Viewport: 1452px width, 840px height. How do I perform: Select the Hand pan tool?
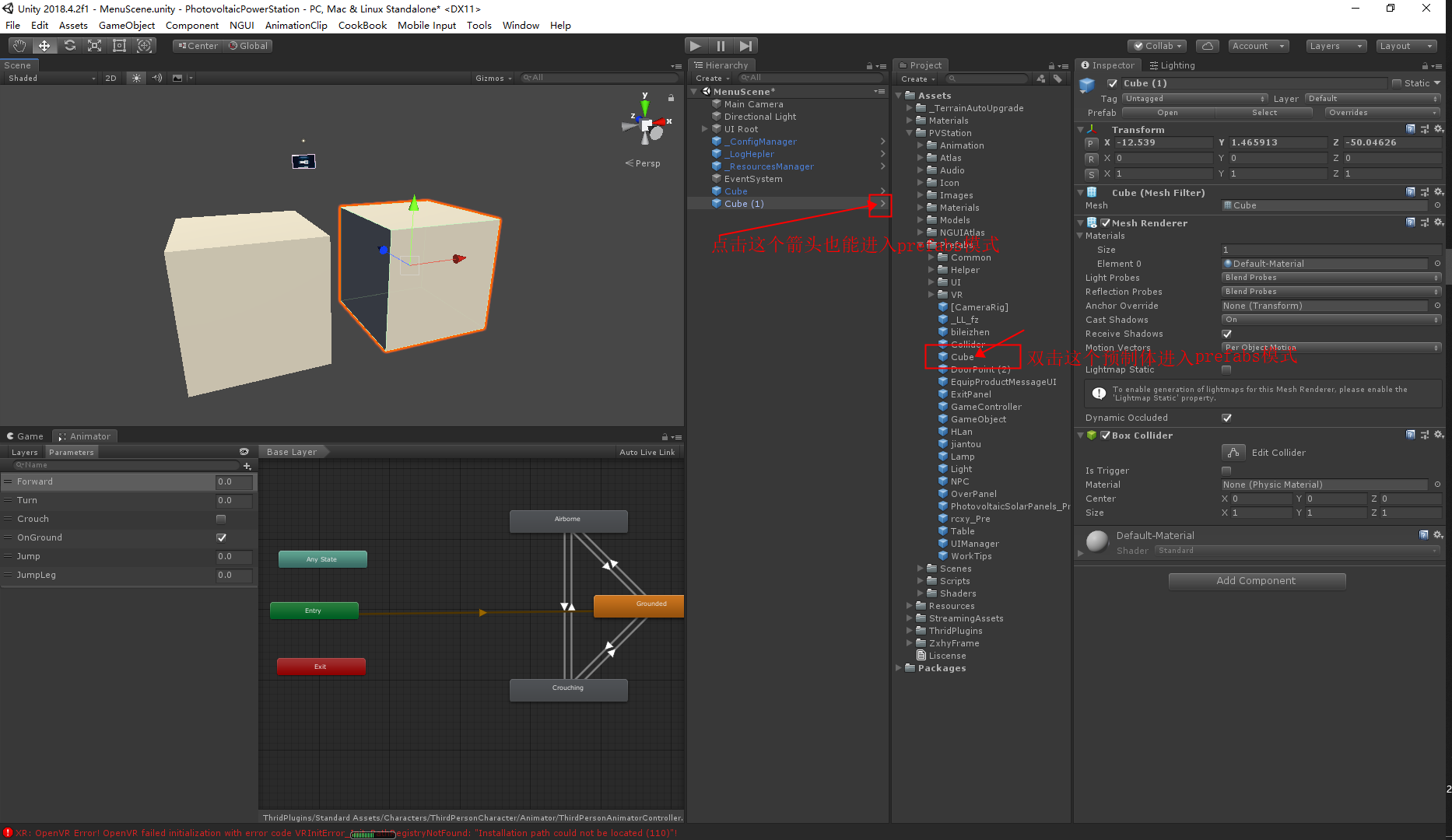19,45
